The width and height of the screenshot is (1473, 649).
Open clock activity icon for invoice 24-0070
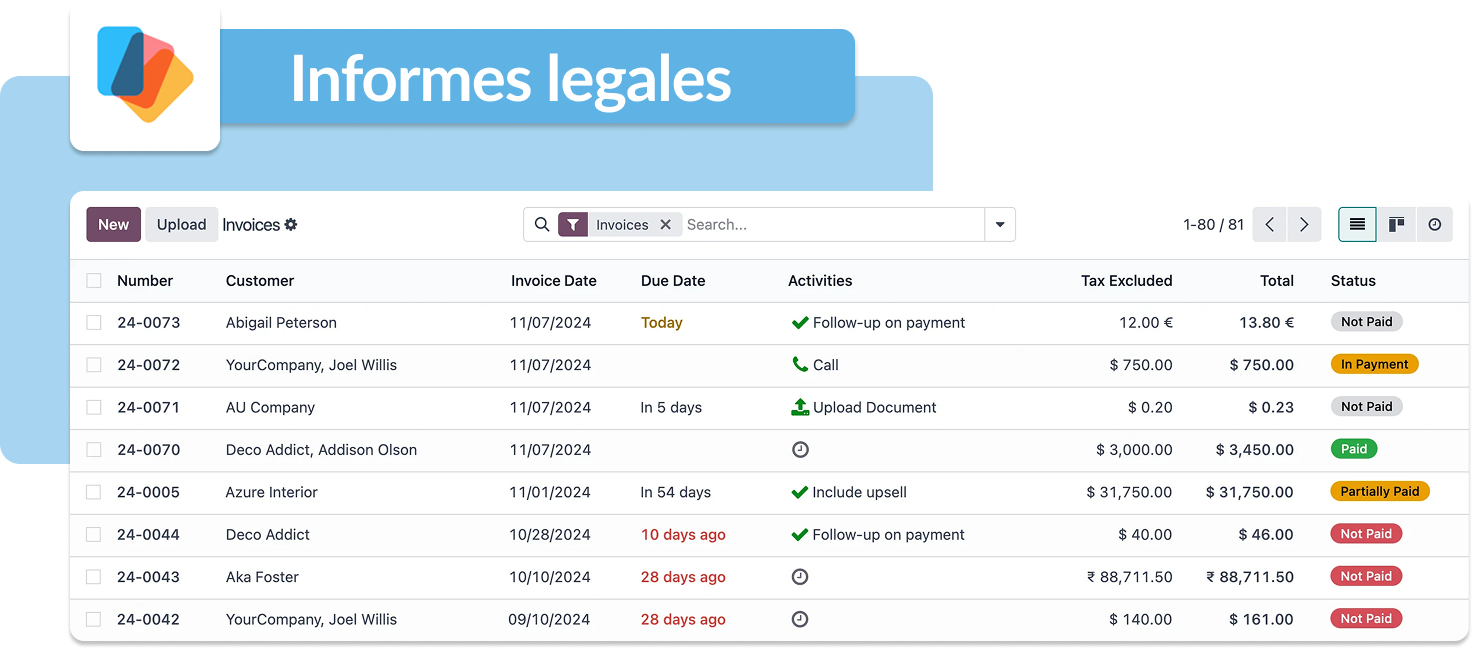click(799, 450)
